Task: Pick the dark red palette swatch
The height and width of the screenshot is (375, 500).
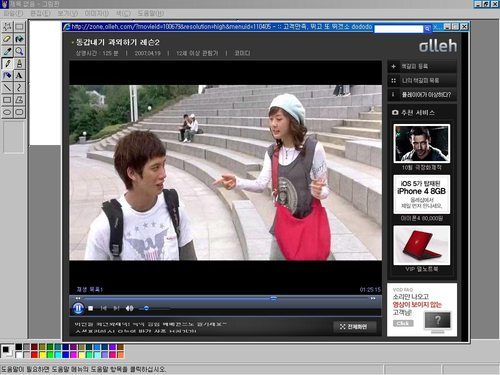Action: coord(34,347)
